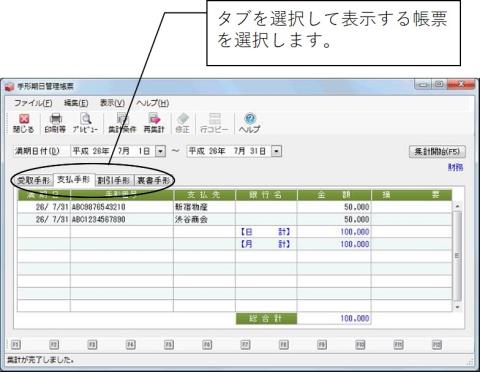
Task: Open the 集計条件 toolbar icon
Action: click(122, 123)
